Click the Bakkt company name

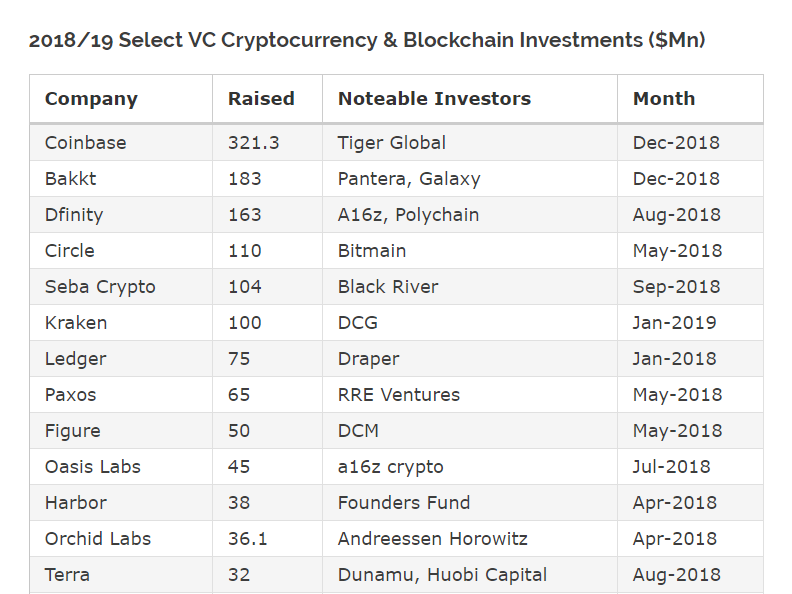(70, 179)
